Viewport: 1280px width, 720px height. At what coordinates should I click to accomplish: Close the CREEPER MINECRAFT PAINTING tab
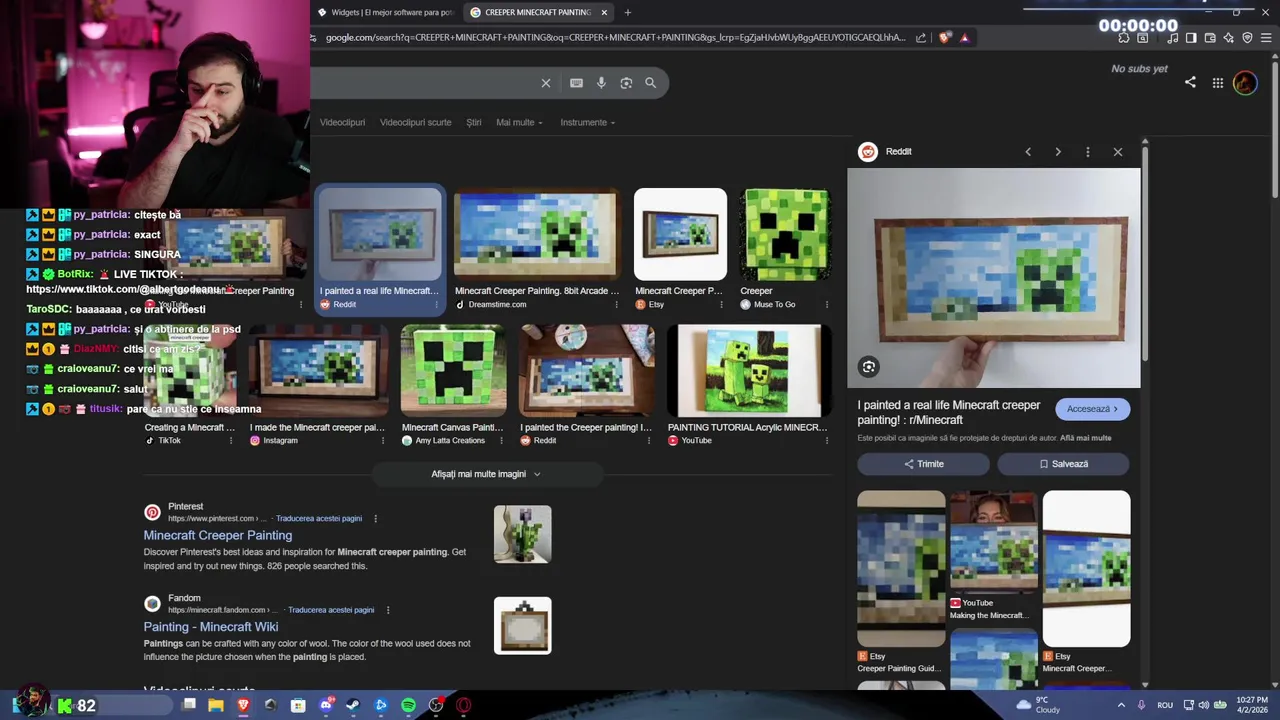[x=604, y=12]
